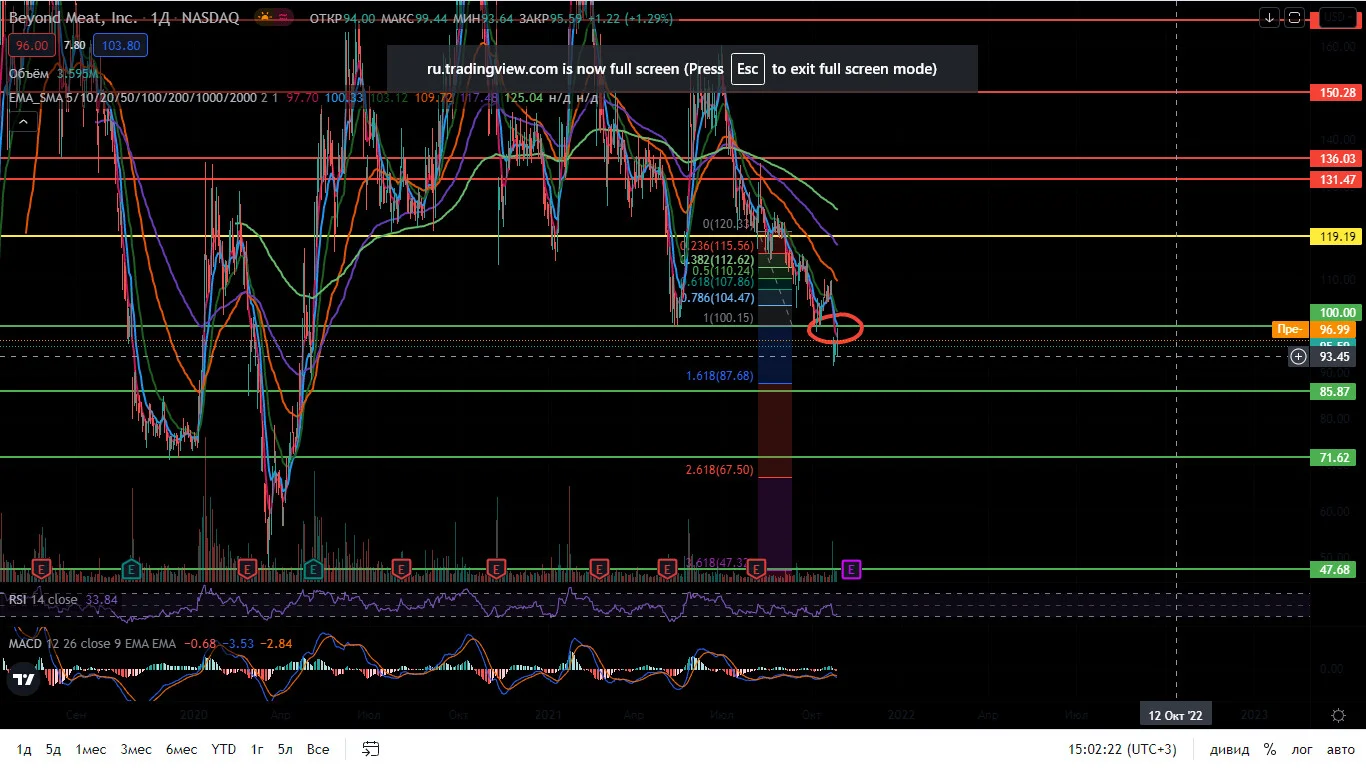Collapse the indicator legend chevron
Viewport: 1366px width, 768px height.
click(23, 120)
